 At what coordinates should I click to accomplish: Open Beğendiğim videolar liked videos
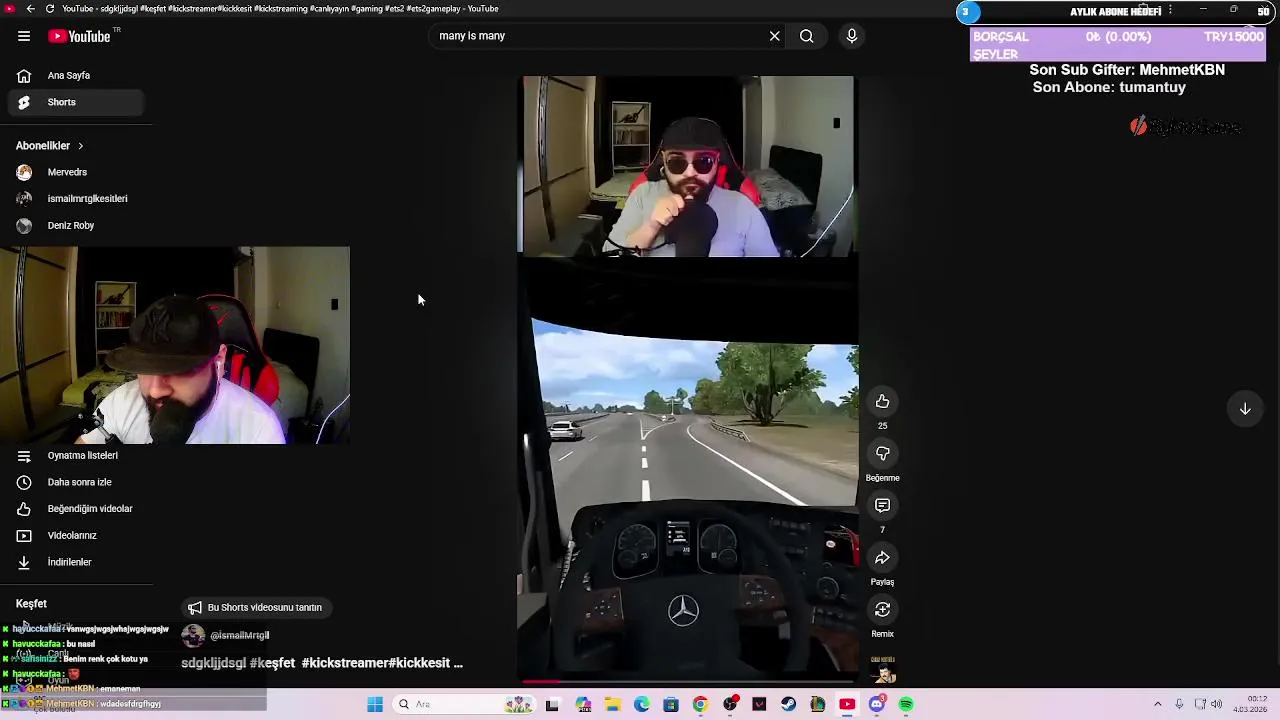76,509
